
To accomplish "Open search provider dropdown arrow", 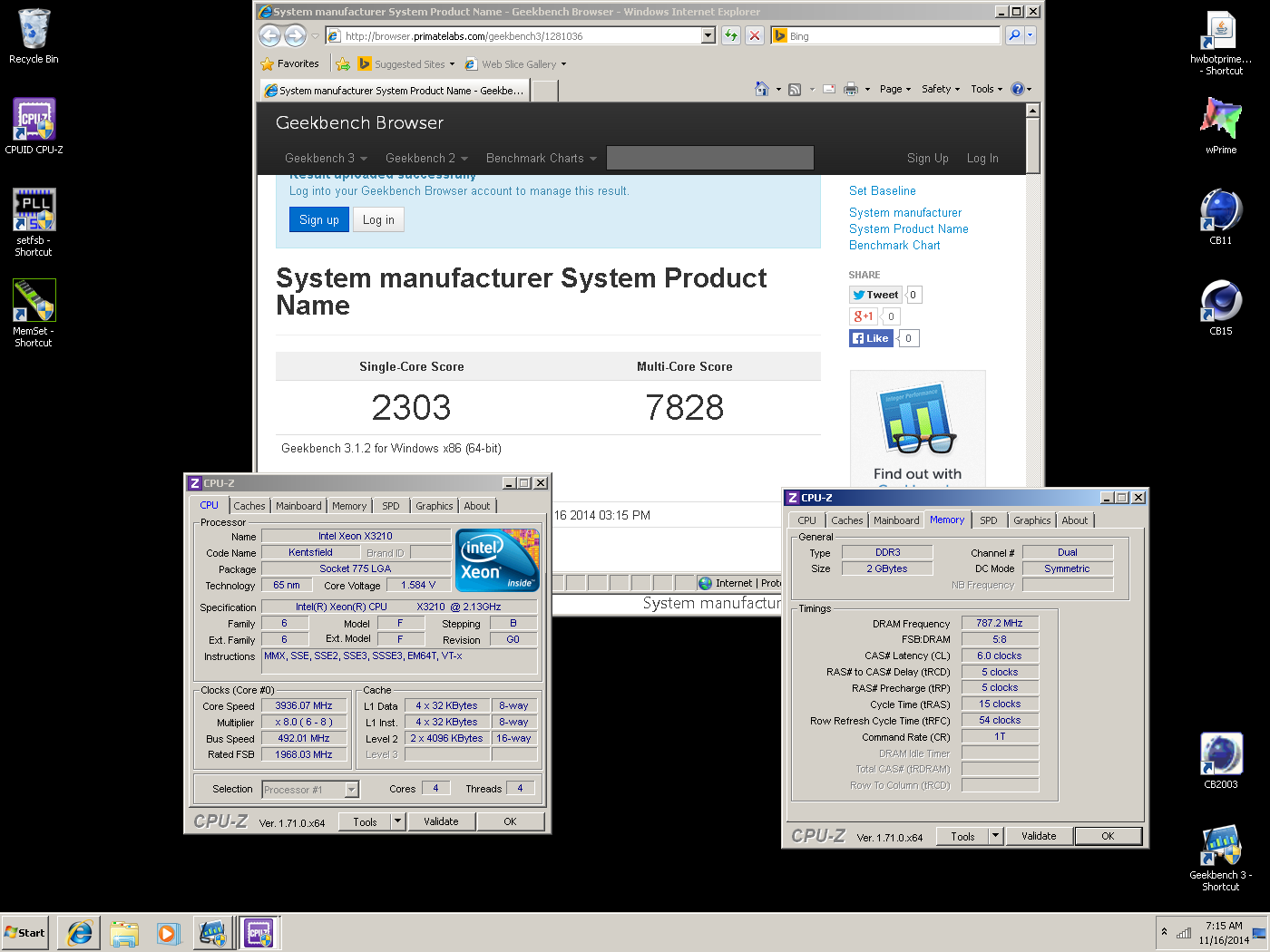I will click(1030, 35).
